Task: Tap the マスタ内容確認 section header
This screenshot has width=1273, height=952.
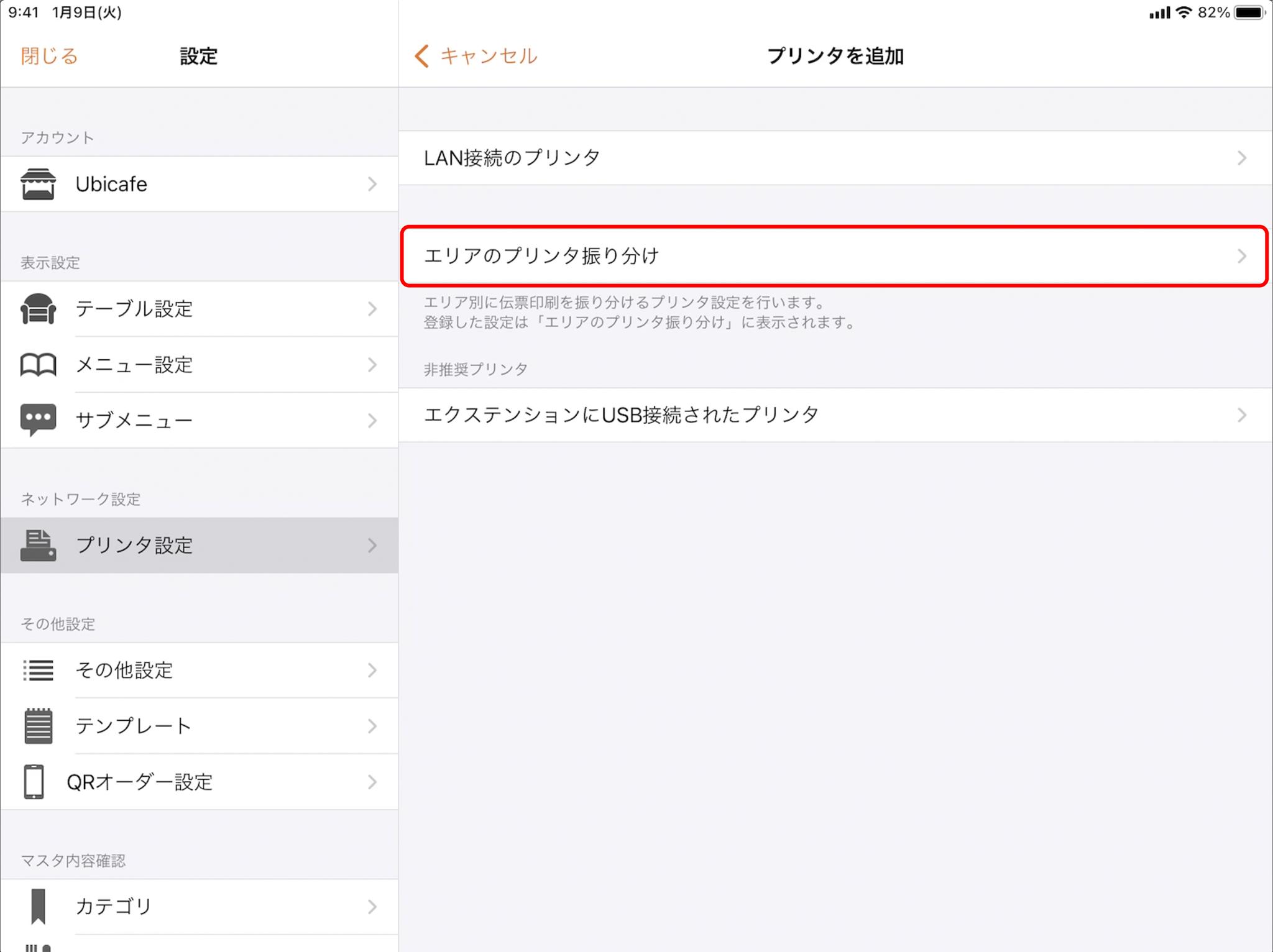Action: [73, 861]
